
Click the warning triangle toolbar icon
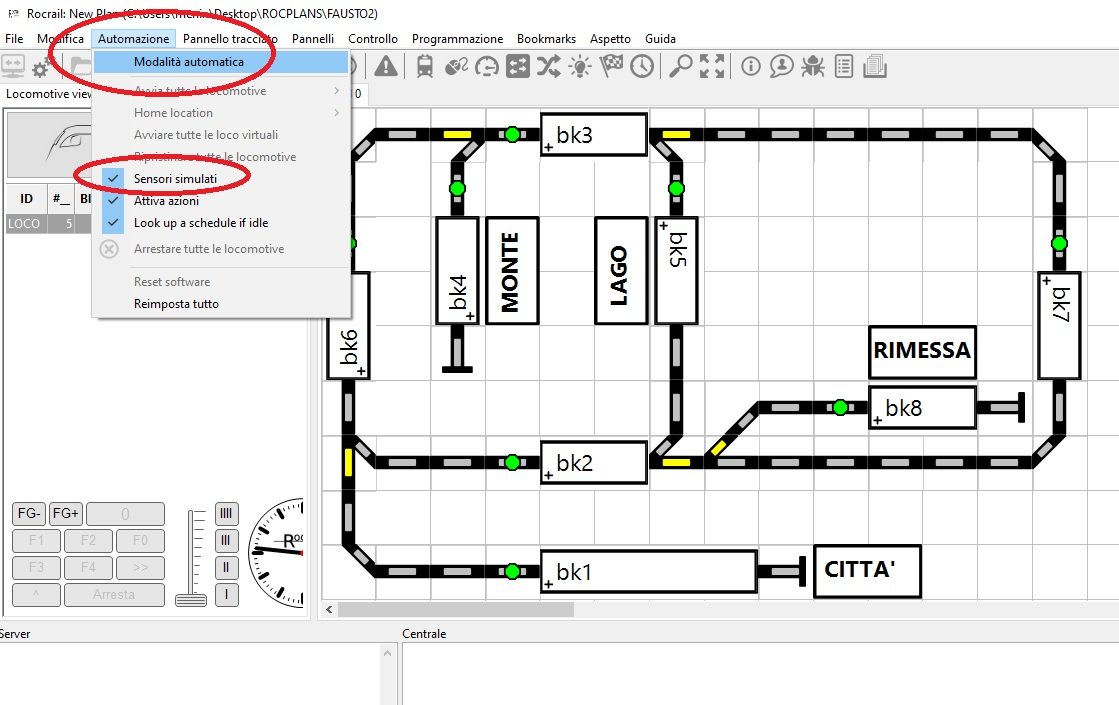click(386, 67)
